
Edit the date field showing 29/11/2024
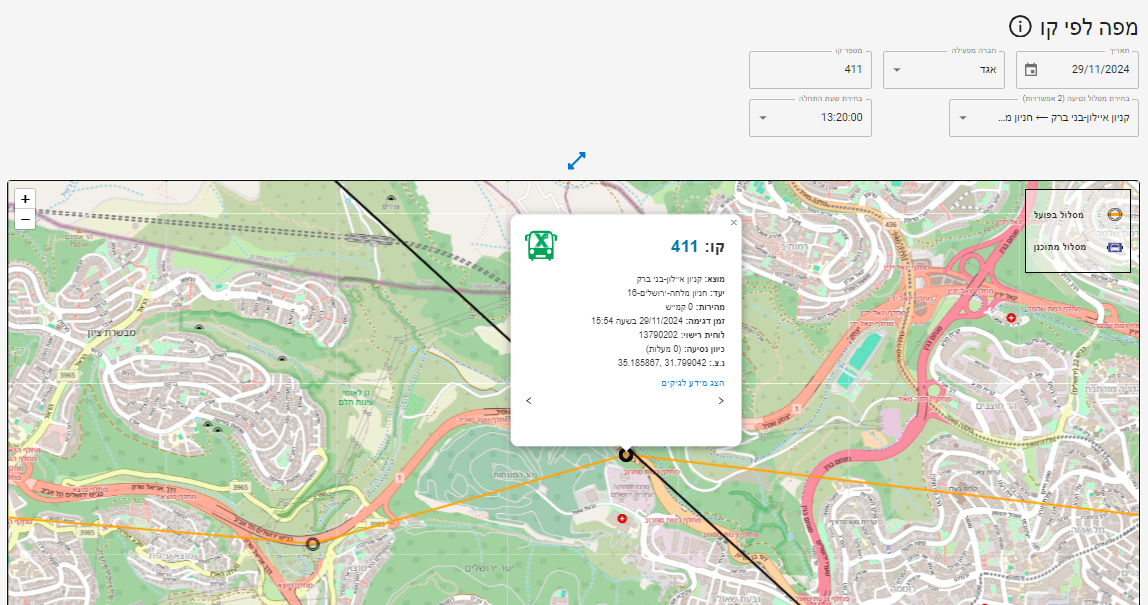pos(1077,70)
